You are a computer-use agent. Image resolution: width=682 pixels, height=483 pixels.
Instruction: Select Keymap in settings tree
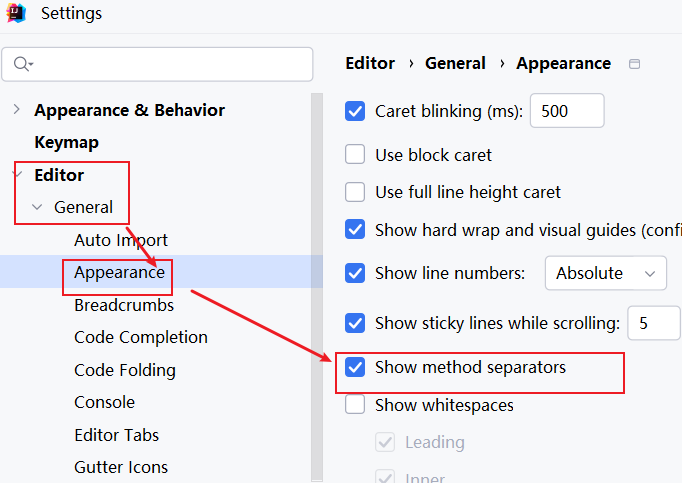pyautogui.click(x=66, y=143)
